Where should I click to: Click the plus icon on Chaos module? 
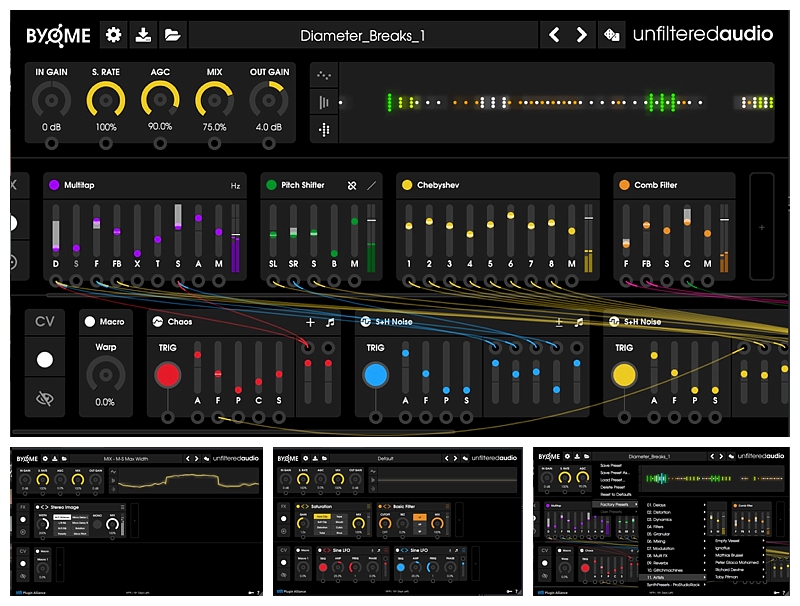[x=310, y=322]
